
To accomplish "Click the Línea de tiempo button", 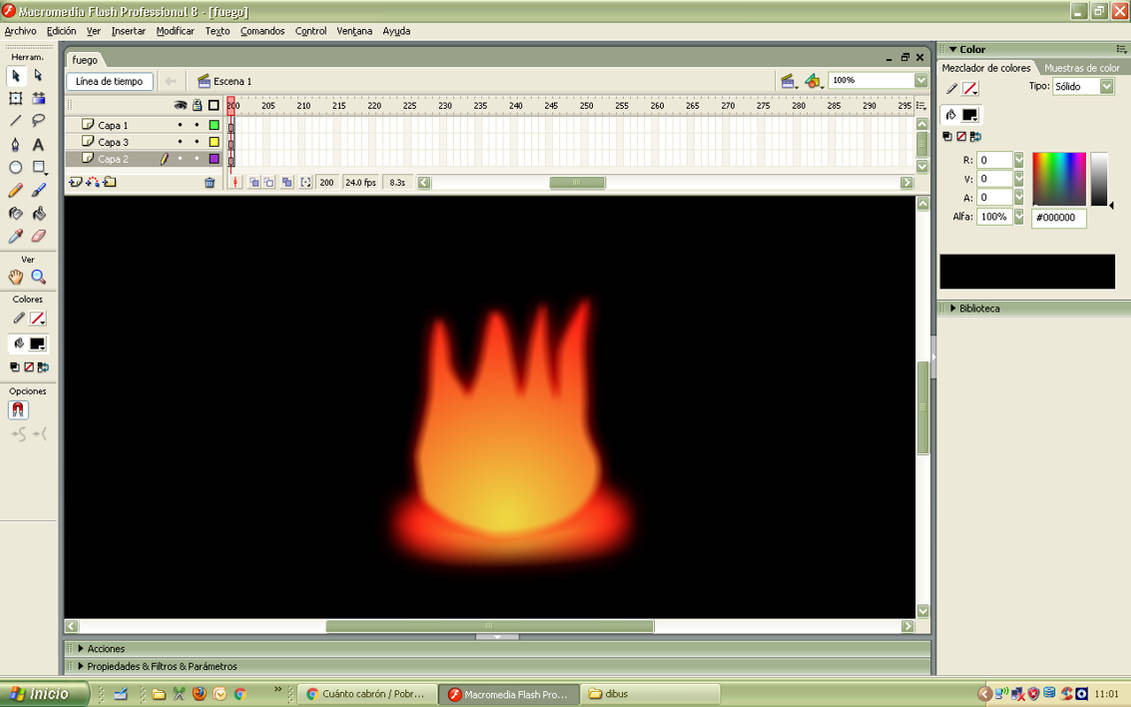I will (108, 81).
